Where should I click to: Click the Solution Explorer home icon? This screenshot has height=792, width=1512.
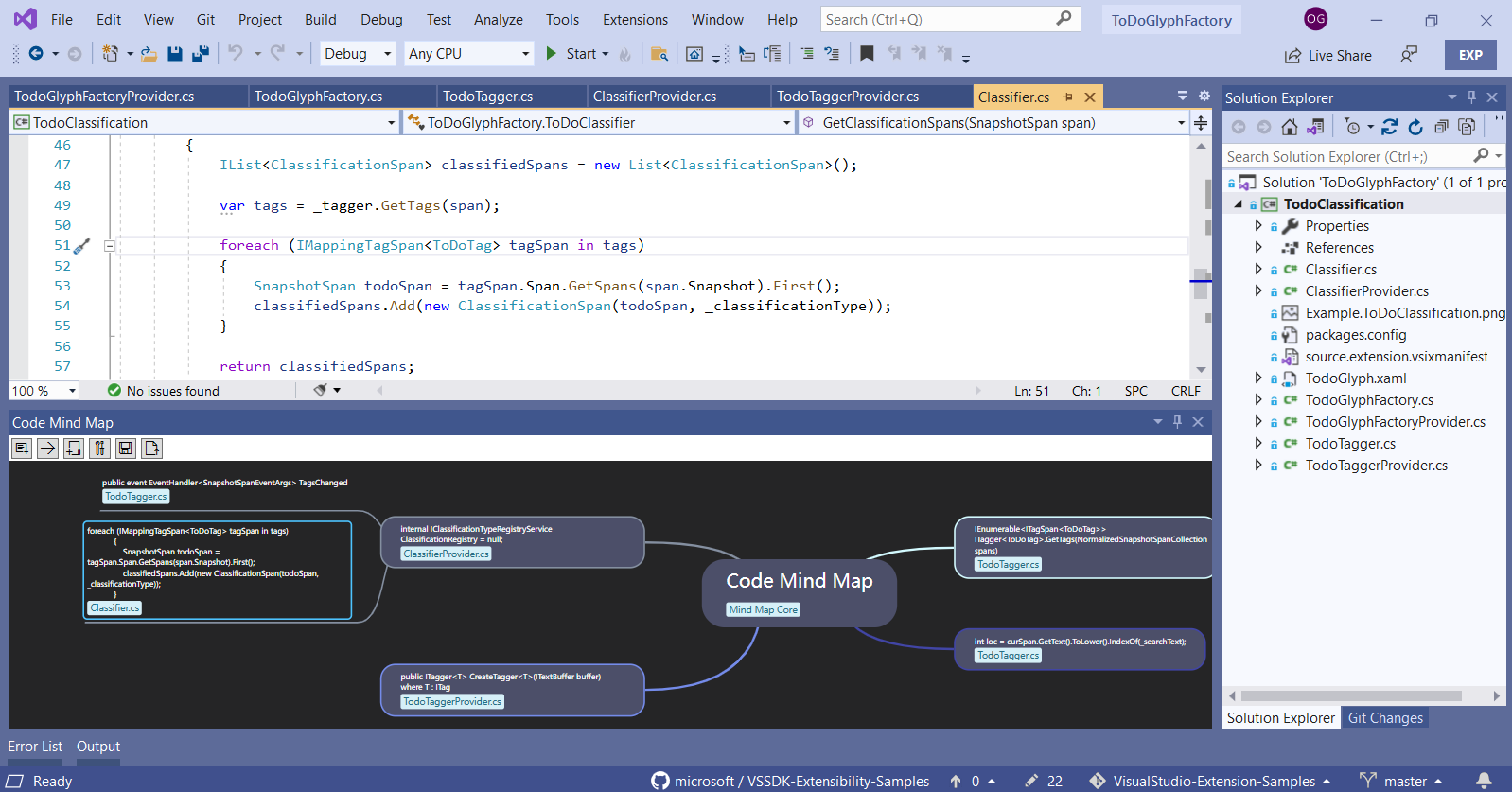click(x=1289, y=127)
